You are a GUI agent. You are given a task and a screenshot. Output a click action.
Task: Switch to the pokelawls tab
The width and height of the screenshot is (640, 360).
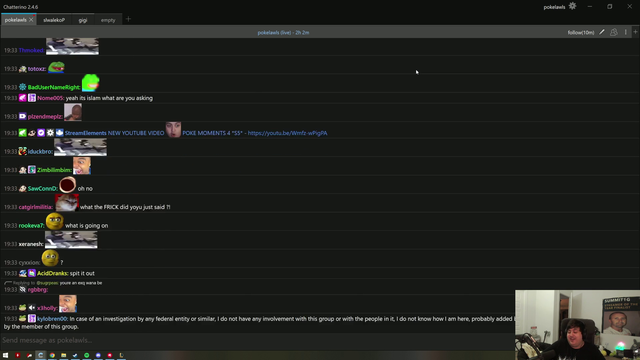tap(16, 20)
